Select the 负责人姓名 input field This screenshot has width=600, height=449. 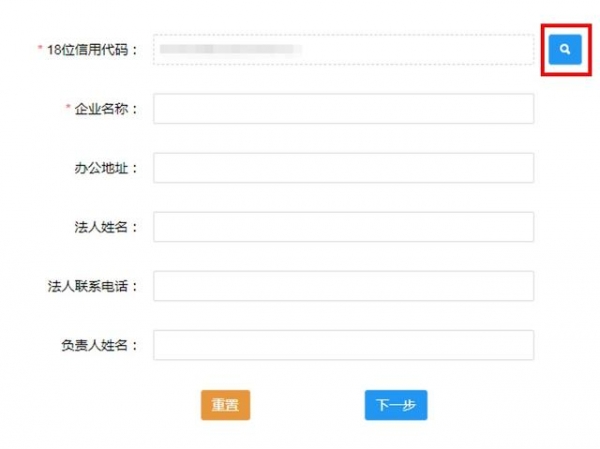click(x=343, y=345)
